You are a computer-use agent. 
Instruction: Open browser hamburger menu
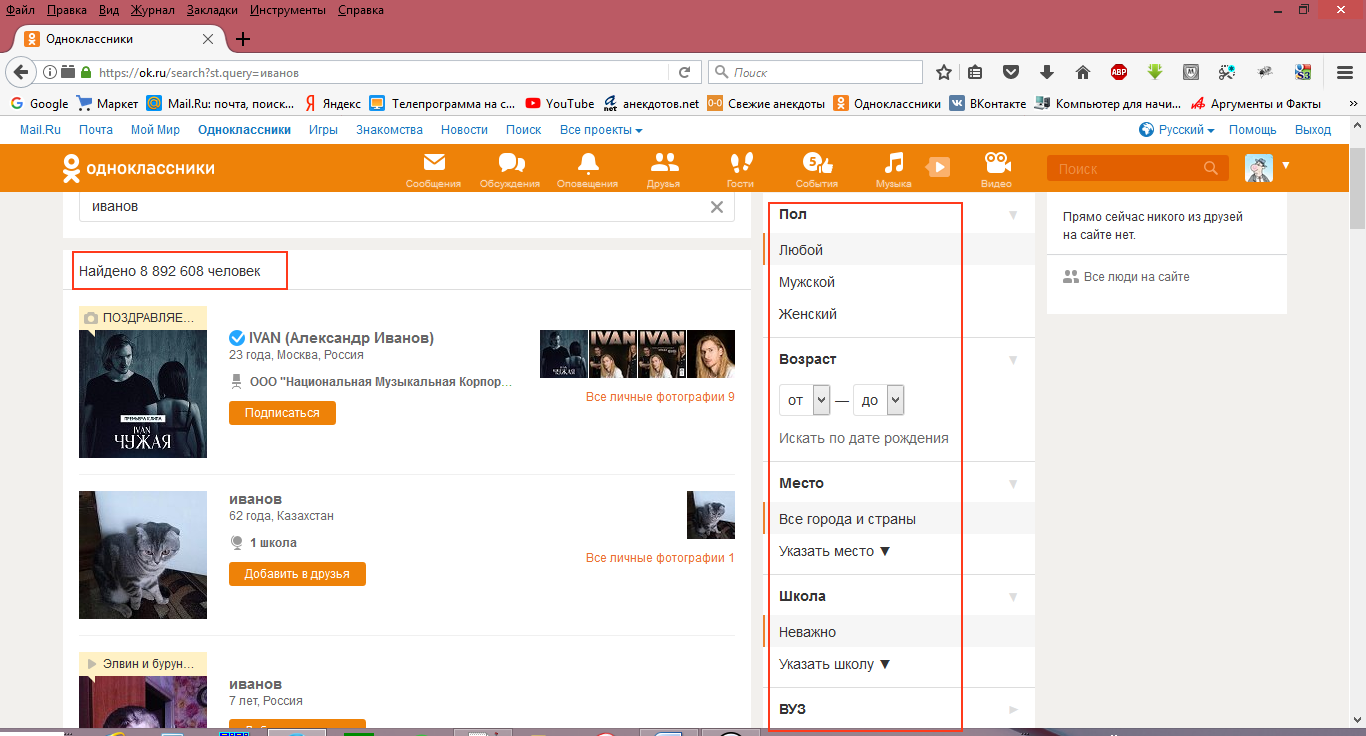(1345, 72)
